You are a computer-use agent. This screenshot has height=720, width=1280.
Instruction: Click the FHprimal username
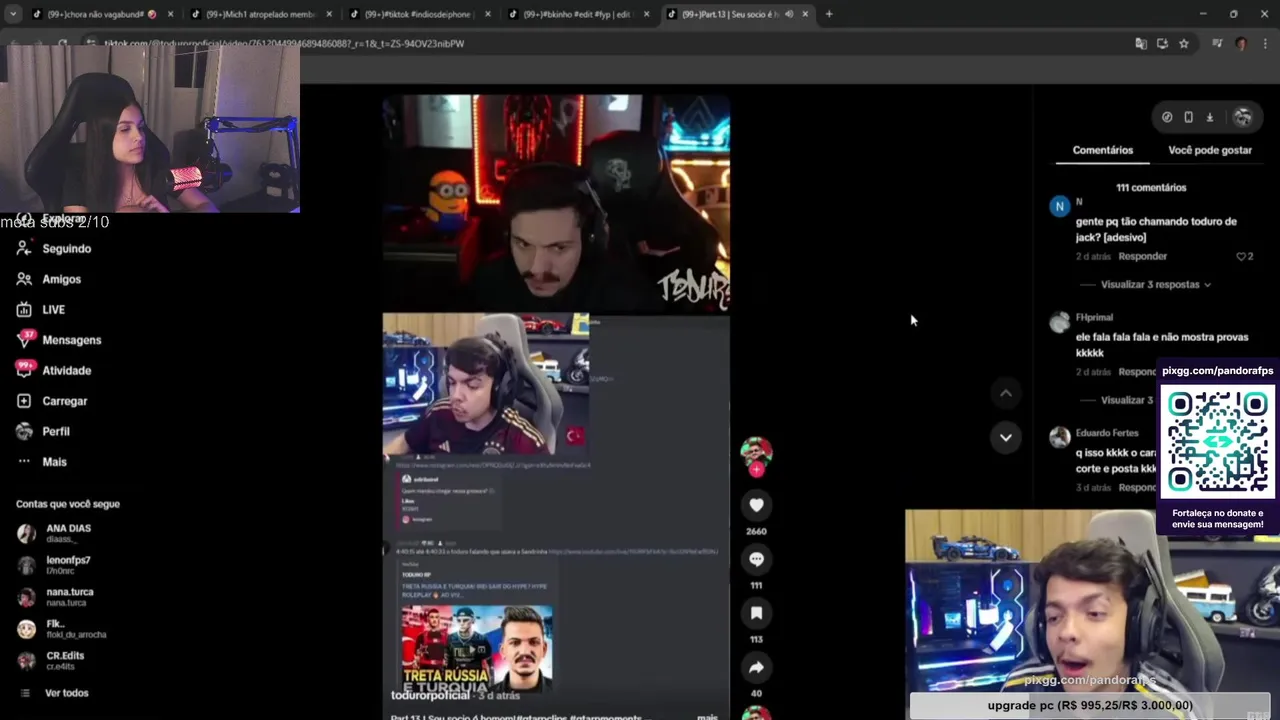click(1094, 317)
